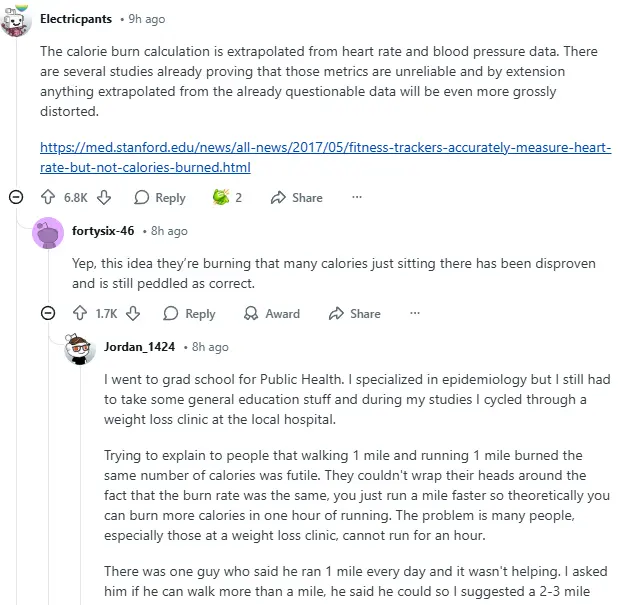Screen dimensions: 620x605
Task: Open more options on Electricpants comment
Action: (x=357, y=198)
